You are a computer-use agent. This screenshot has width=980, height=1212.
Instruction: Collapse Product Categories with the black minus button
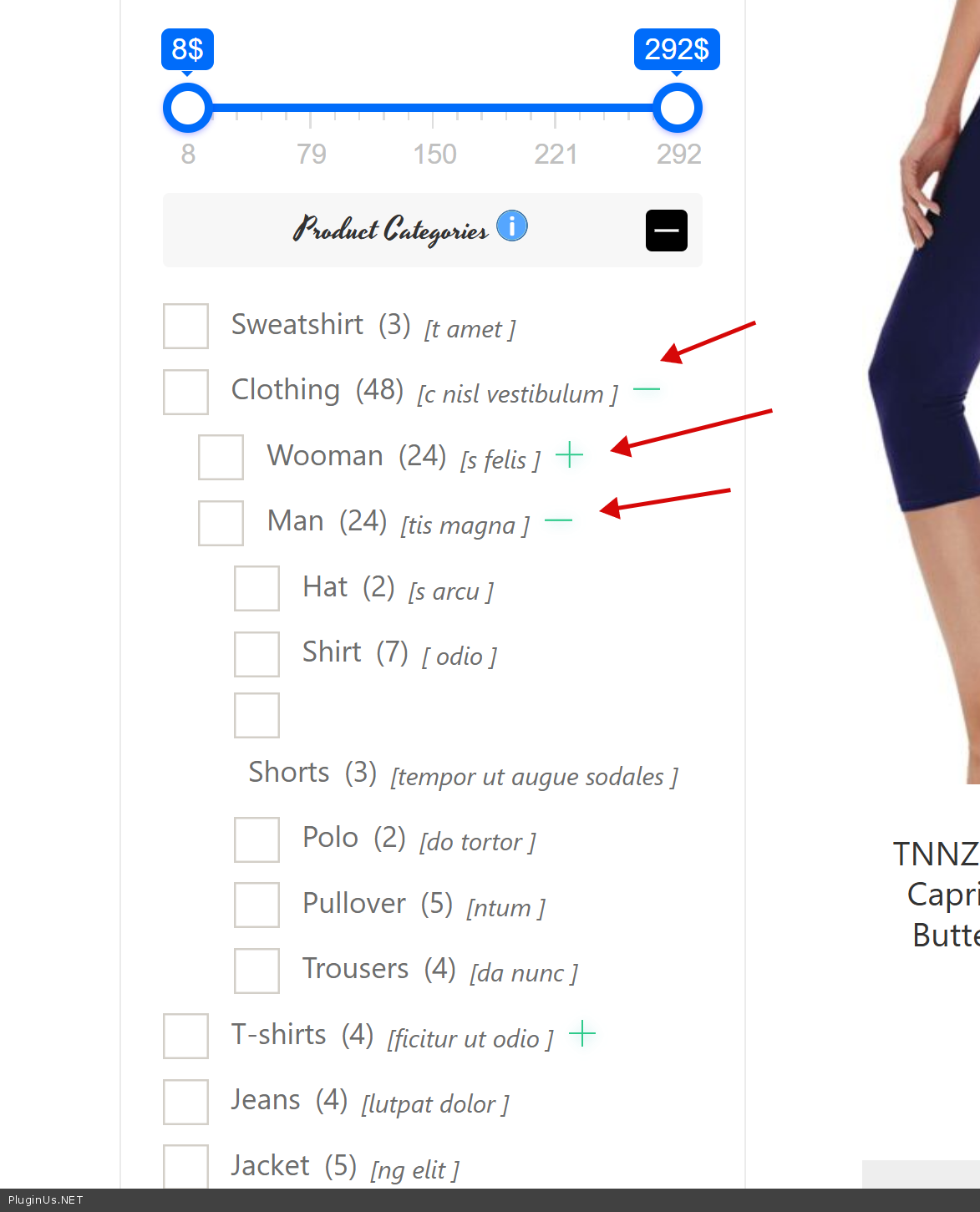(667, 231)
